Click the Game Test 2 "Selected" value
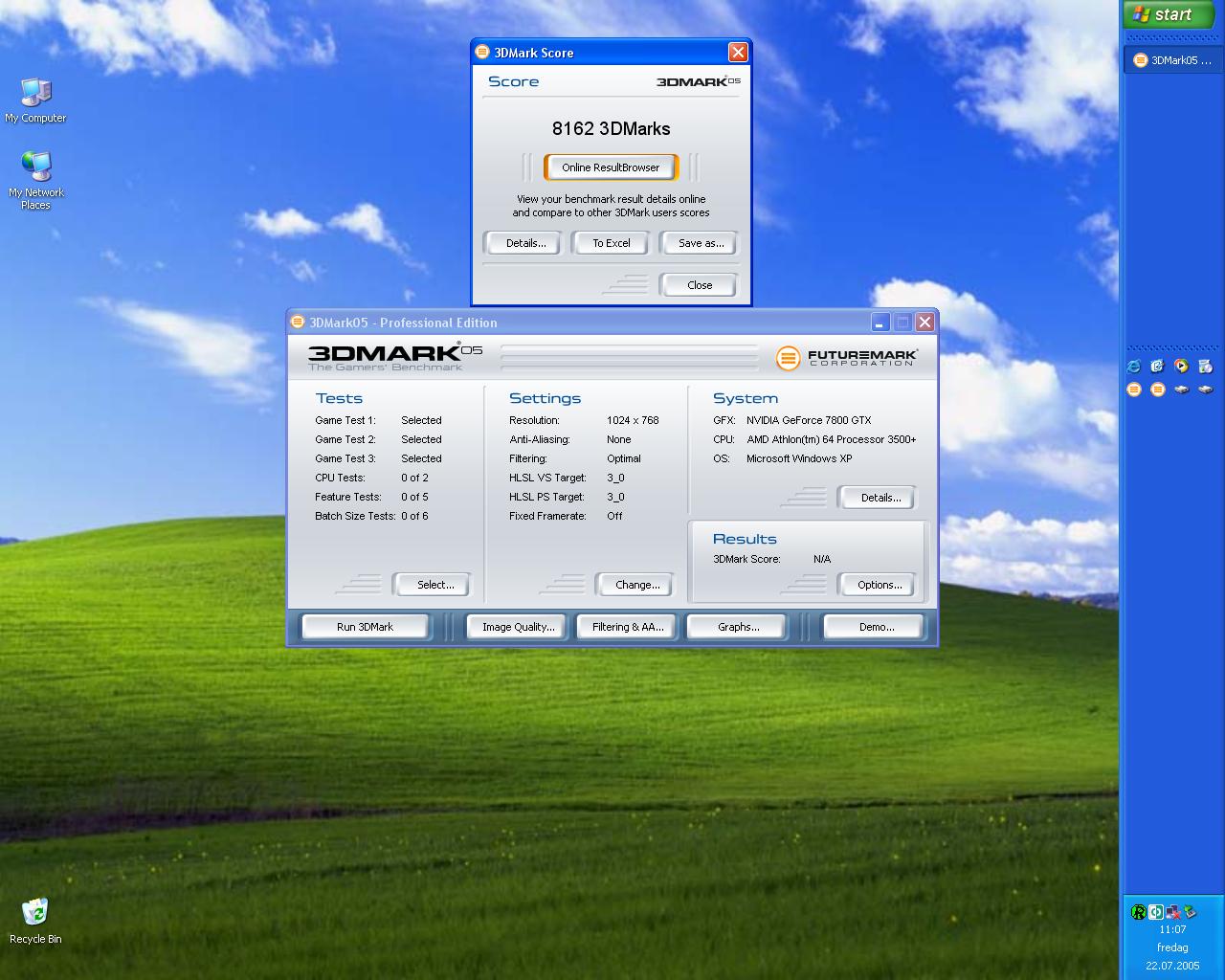Screen dimensions: 1225x980 tap(421, 439)
